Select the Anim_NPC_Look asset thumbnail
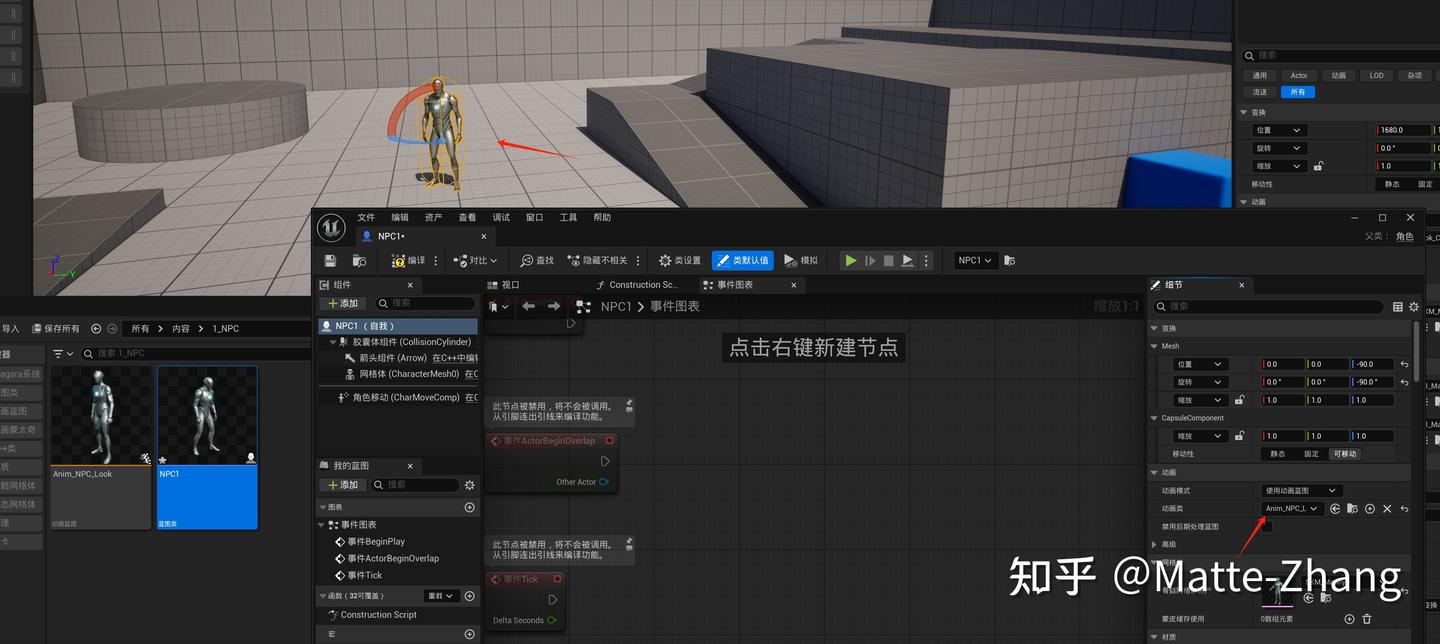Image resolution: width=1440 pixels, height=644 pixels. [100, 413]
